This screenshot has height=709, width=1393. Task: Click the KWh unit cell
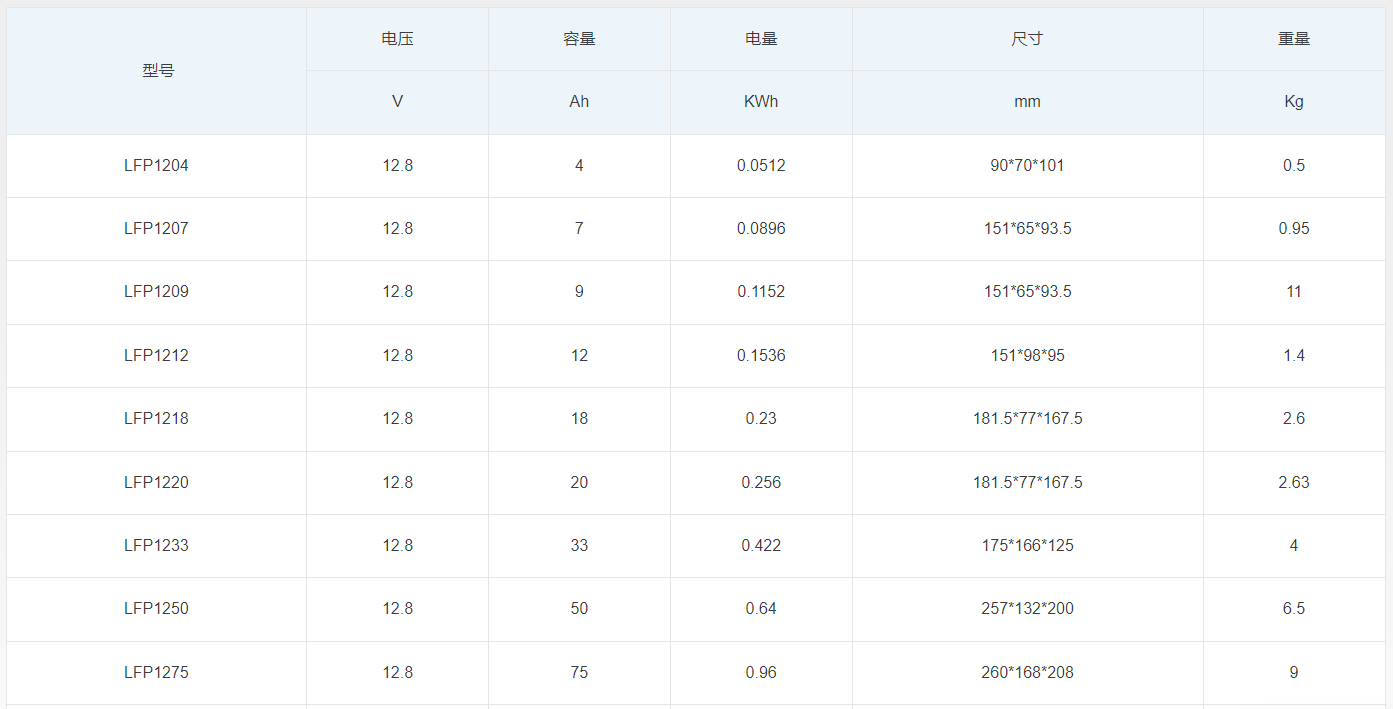[x=761, y=102]
